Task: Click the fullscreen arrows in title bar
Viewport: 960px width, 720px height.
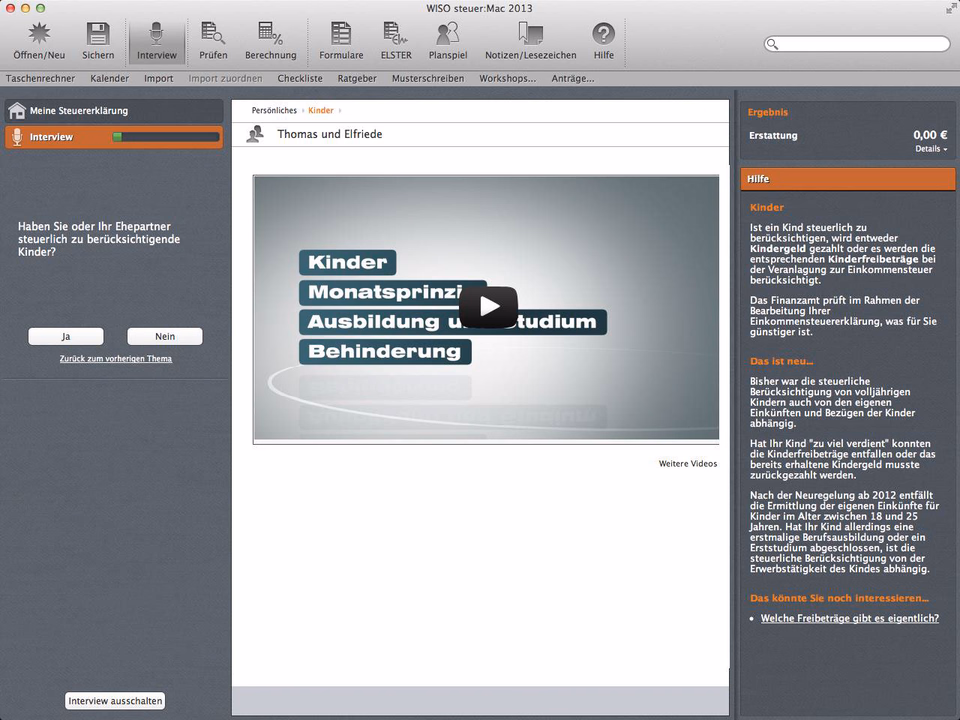Action: [951, 9]
